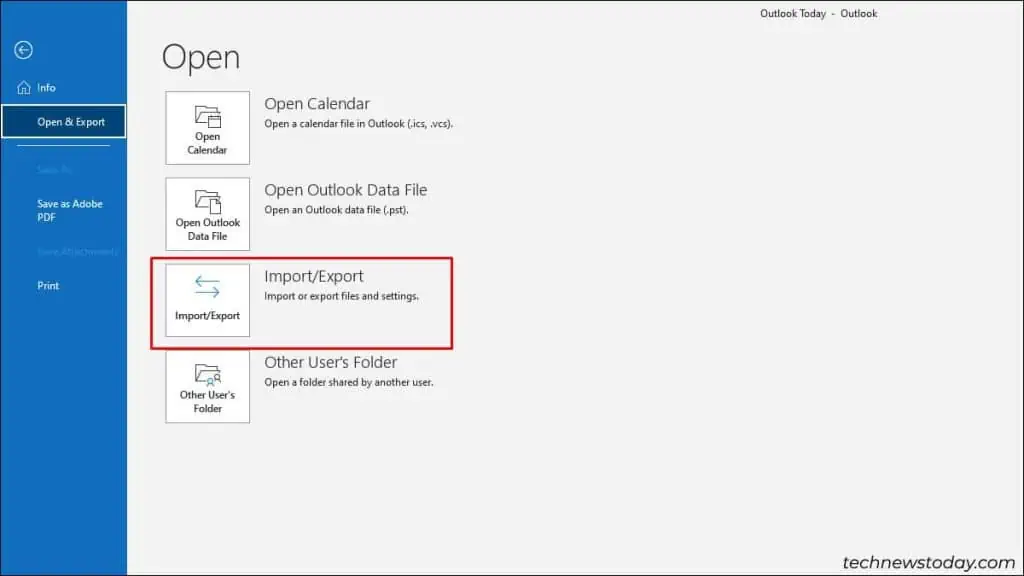Viewport: 1024px width, 576px height.
Task: Choose the highlighted Import/Export arrows icon
Action: 207,287
